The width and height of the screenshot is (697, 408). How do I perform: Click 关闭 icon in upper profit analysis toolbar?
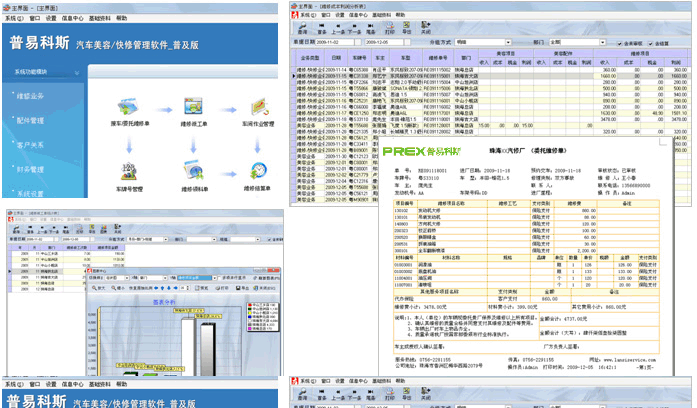point(425,28)
